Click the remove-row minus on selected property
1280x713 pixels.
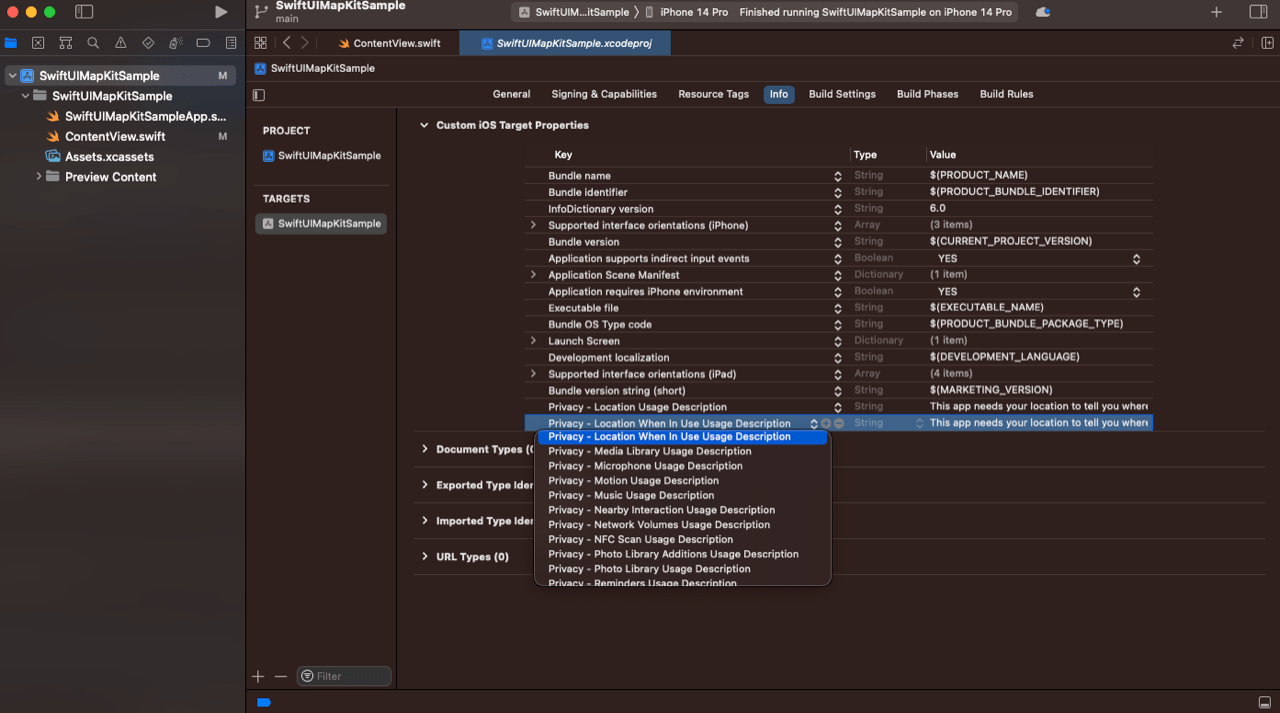coord(839,424)
